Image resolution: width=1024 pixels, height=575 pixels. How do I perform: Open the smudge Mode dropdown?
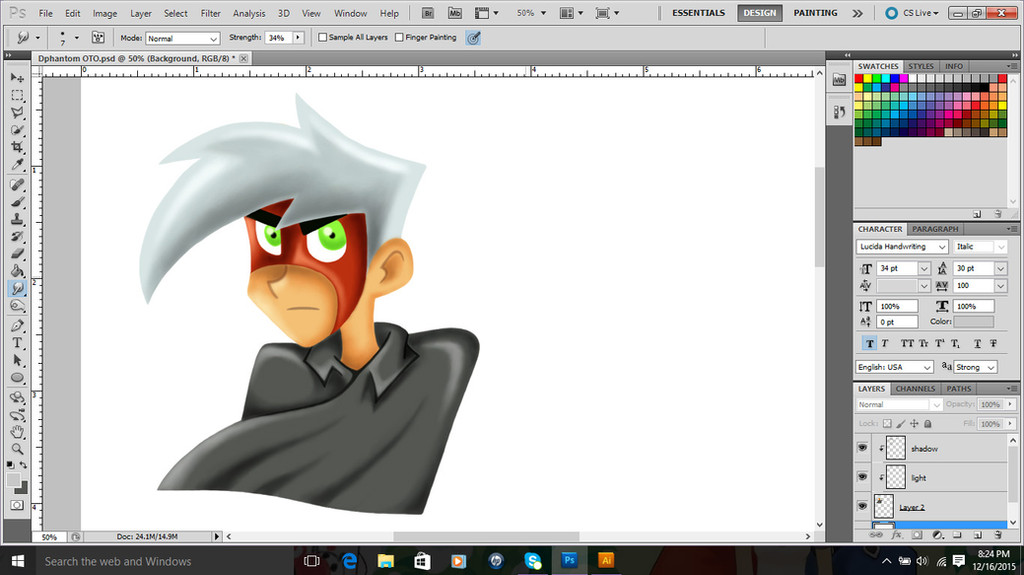click(x=182, y=39)
